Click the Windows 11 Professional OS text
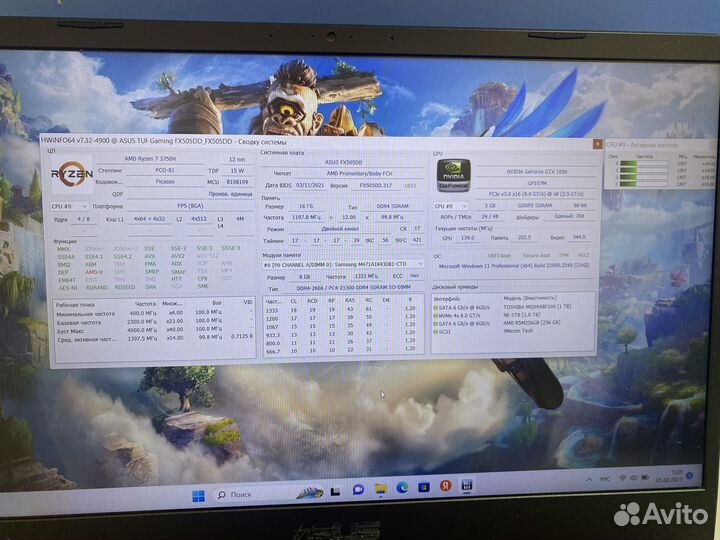This screenshot has height=540, width=720. pyautogui.click(x=513, y=265)
